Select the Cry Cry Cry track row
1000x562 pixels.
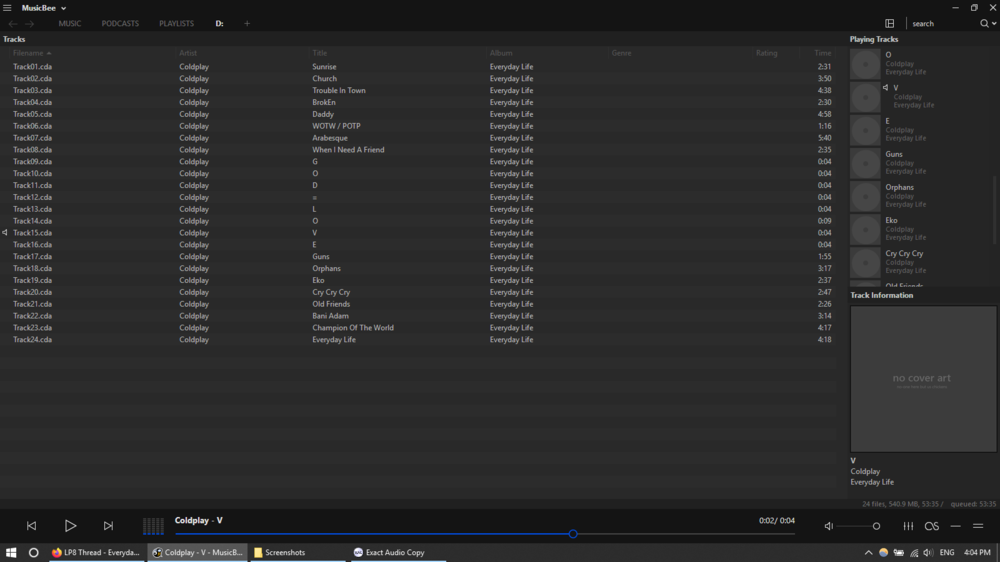418,292
